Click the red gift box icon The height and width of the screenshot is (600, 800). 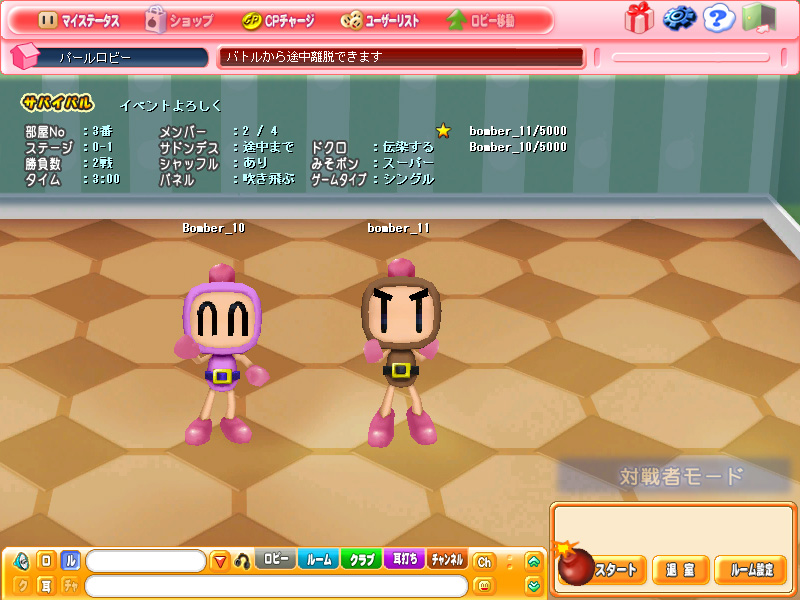pyautogui.click(x=639, y=18)
